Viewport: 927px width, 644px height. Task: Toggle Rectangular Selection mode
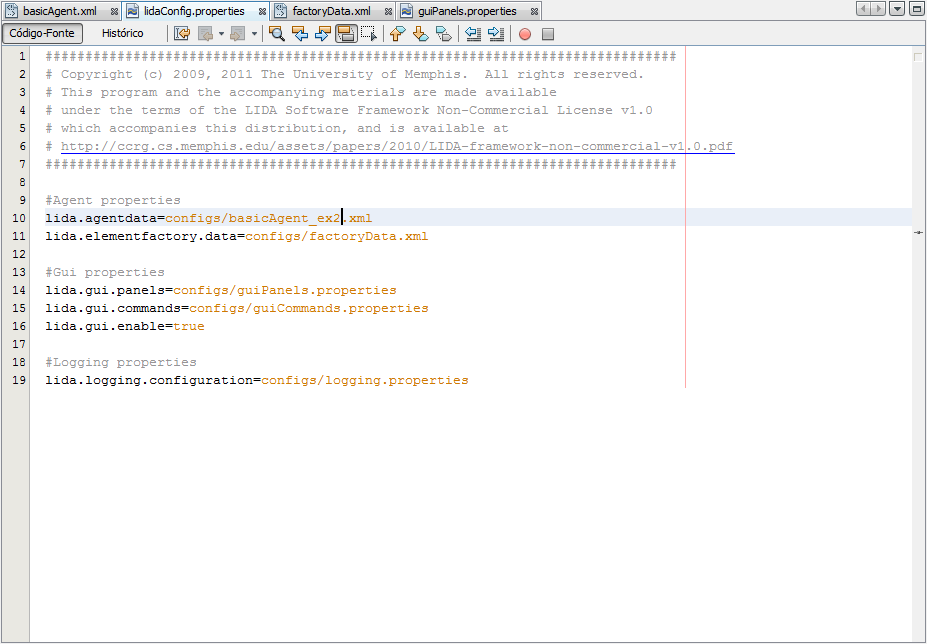(369, 33)
